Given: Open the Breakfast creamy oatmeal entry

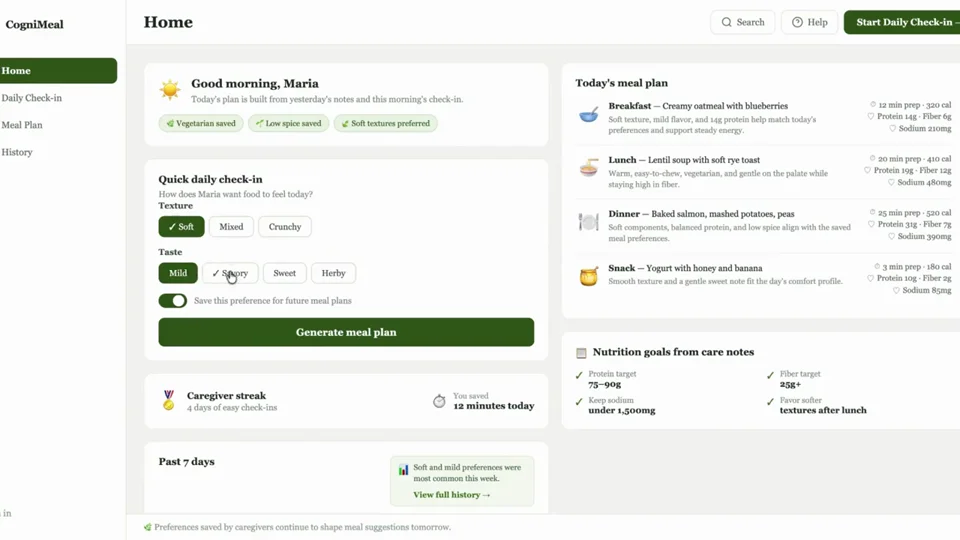Looking at the screenshot, I should [x=763, y=117].
